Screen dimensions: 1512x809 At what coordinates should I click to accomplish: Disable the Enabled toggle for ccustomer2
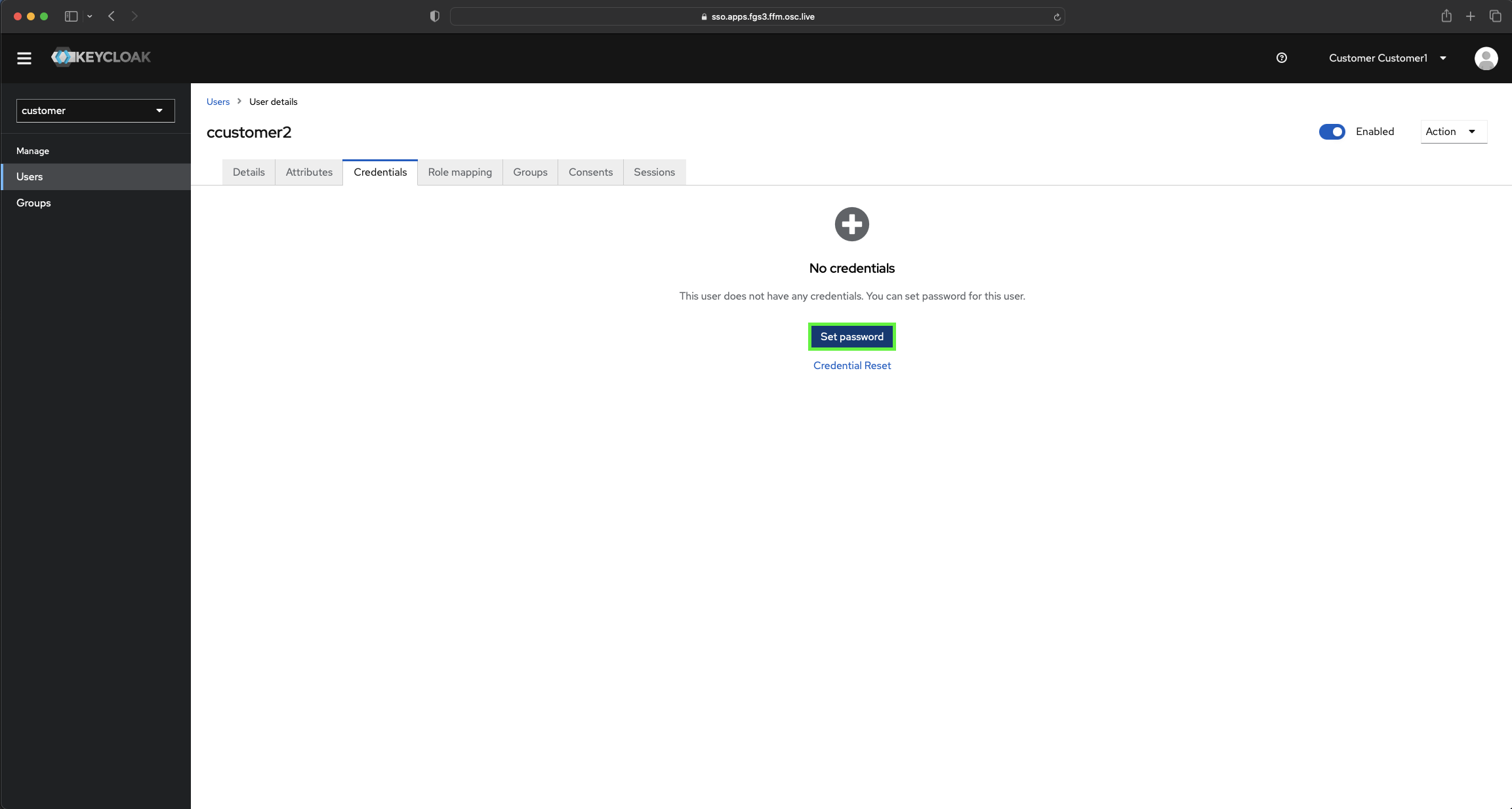[x=1332, y=132]
